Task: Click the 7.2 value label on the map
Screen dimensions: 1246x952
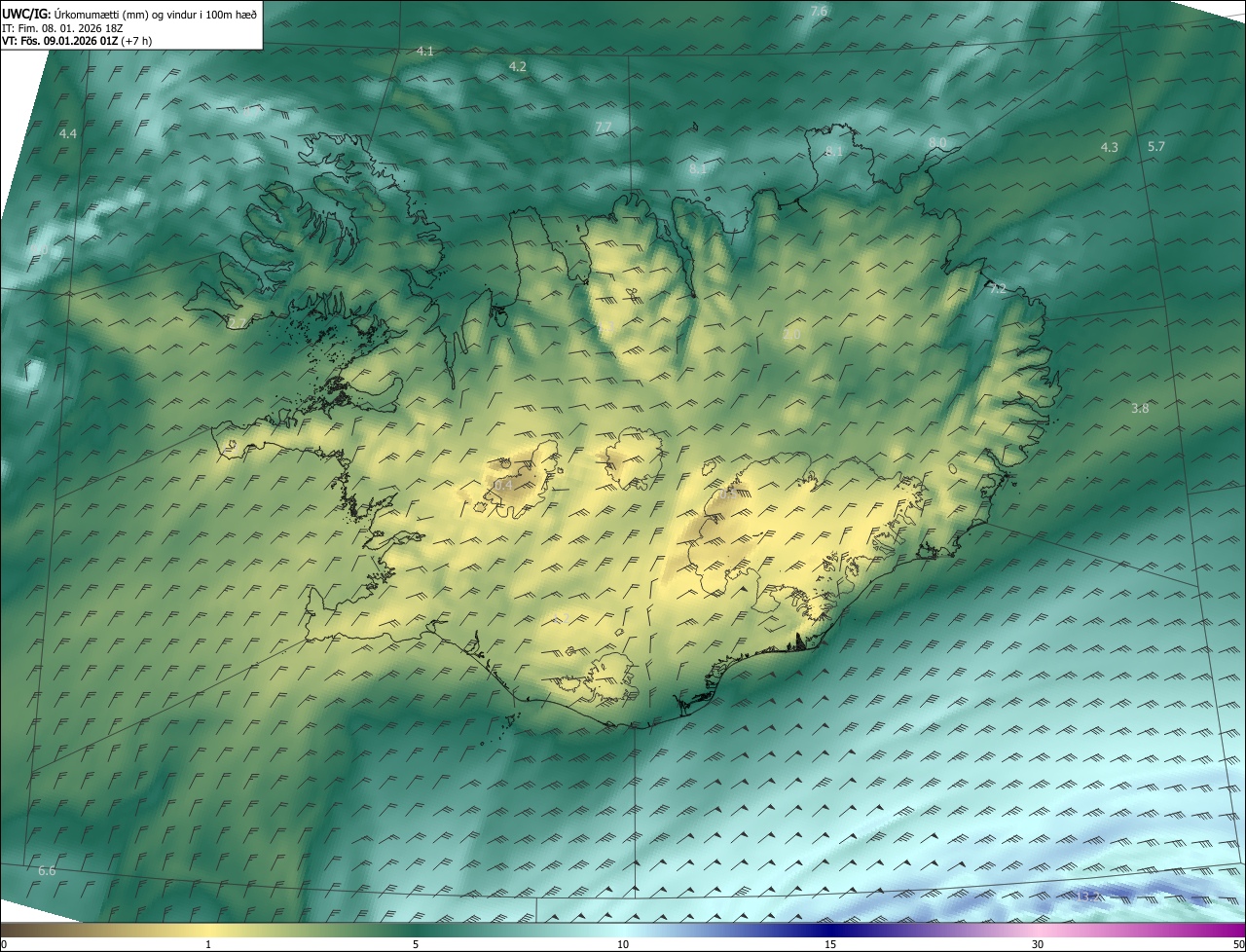Action: point(997,289)
